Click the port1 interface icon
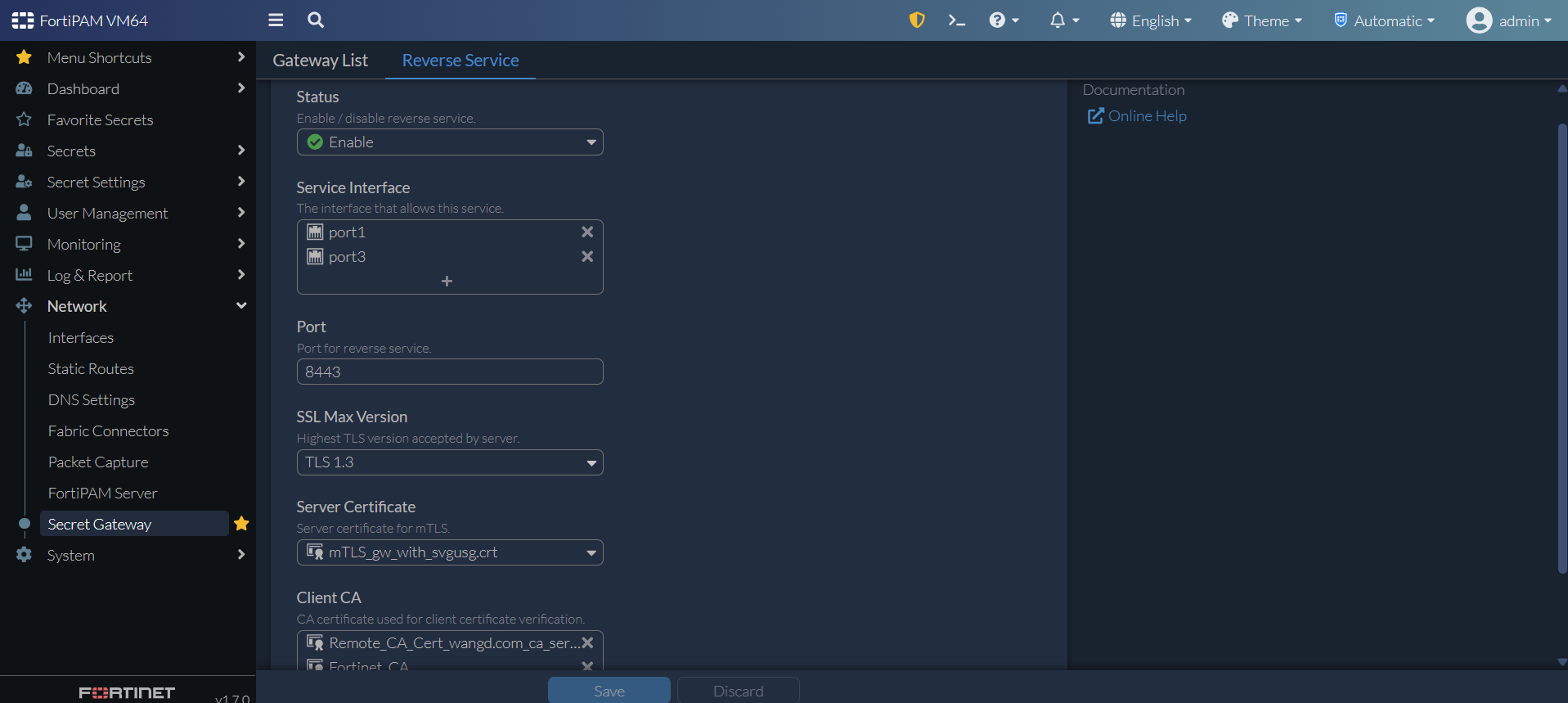1568x703 pixels. pyautogui.click(x=315, y=232)
